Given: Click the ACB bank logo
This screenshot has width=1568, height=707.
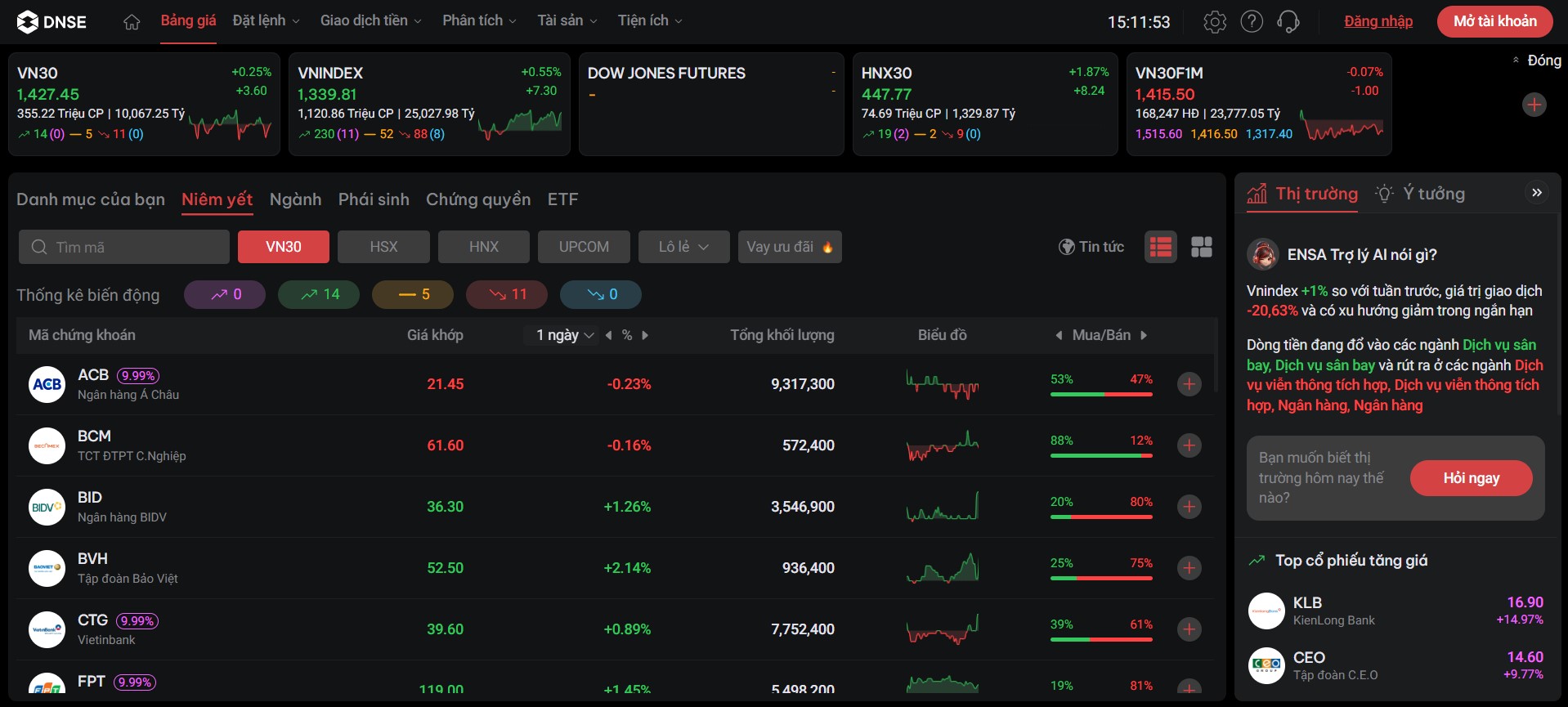Looking at the screenshot, I should (47, 384).
